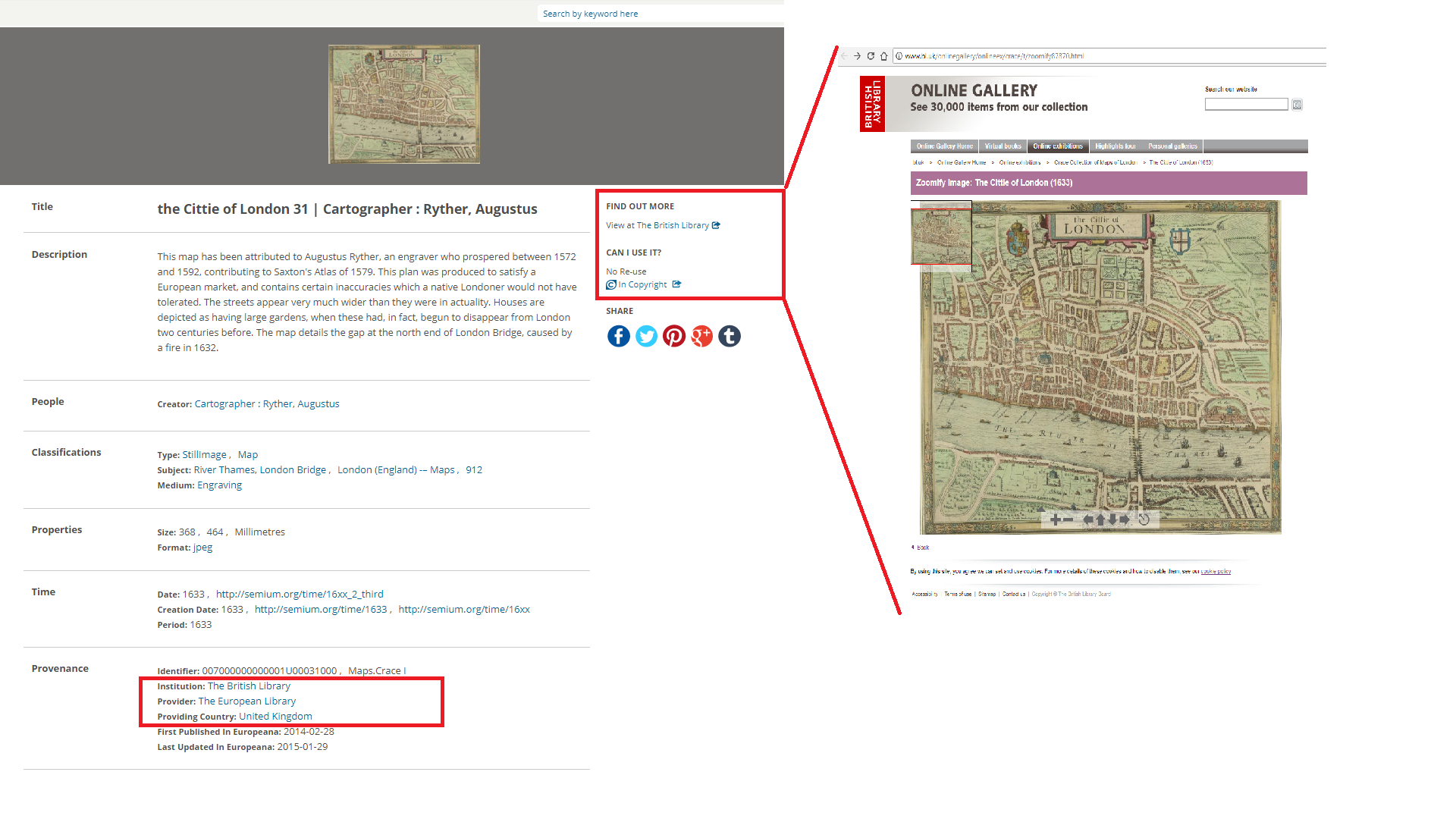The width and height of the screenshot is (1456, 819).
Task: Open semium.org/time/1633 link
Action: click(321, 610)
